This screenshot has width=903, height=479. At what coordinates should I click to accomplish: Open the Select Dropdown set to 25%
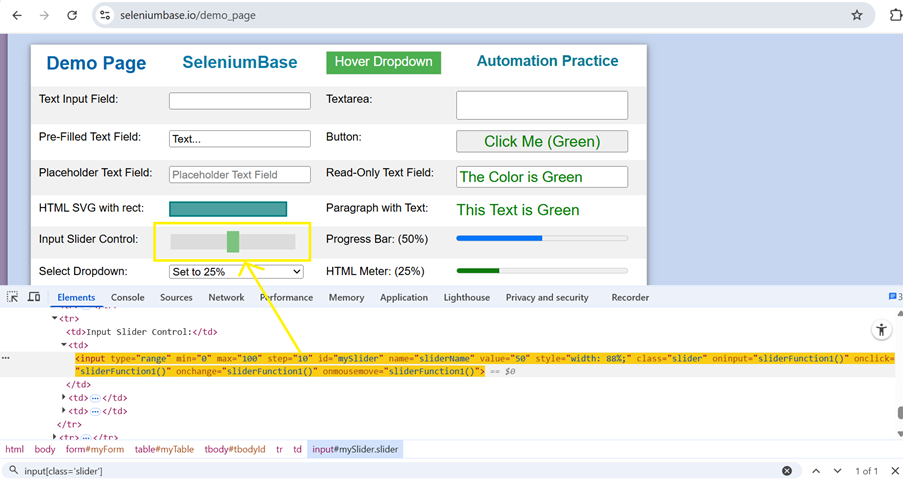[236, 272]
